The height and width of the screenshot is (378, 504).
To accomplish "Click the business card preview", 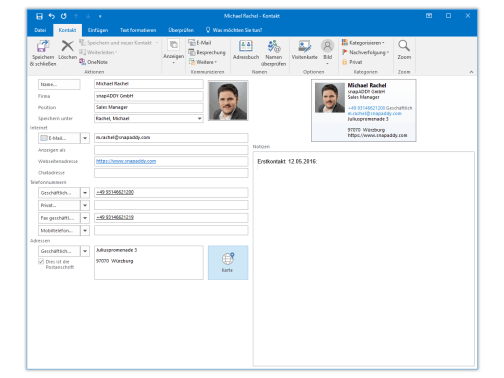I will (364, 110).
